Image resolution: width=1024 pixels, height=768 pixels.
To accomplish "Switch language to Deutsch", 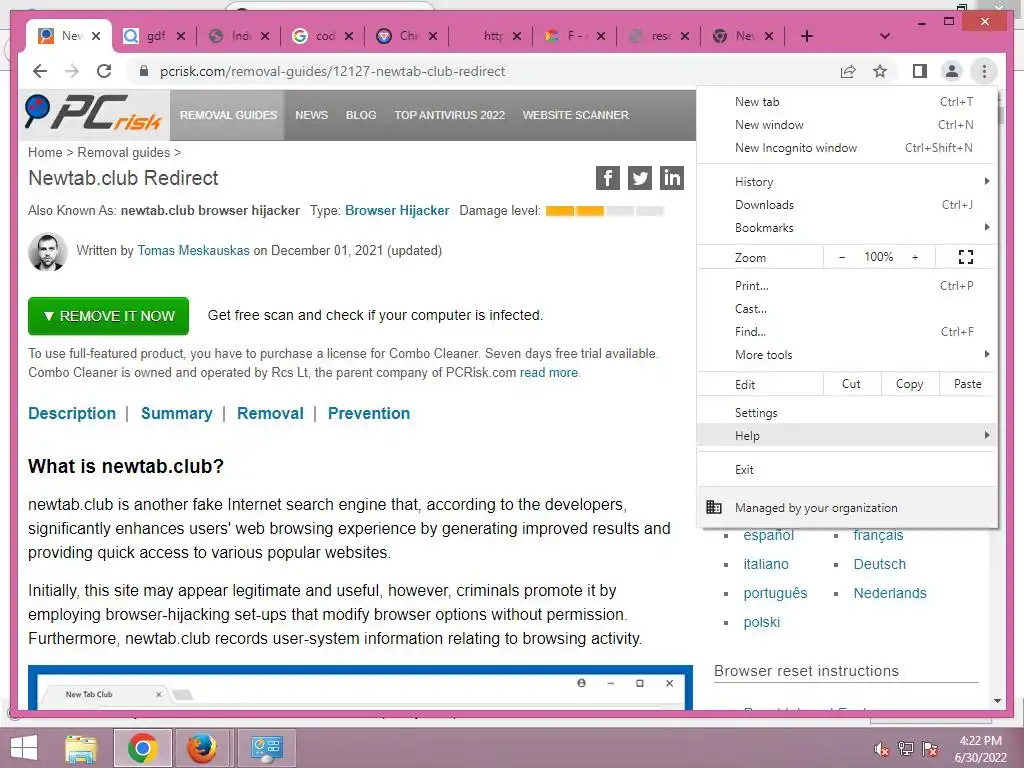I will tap(880, 564).
